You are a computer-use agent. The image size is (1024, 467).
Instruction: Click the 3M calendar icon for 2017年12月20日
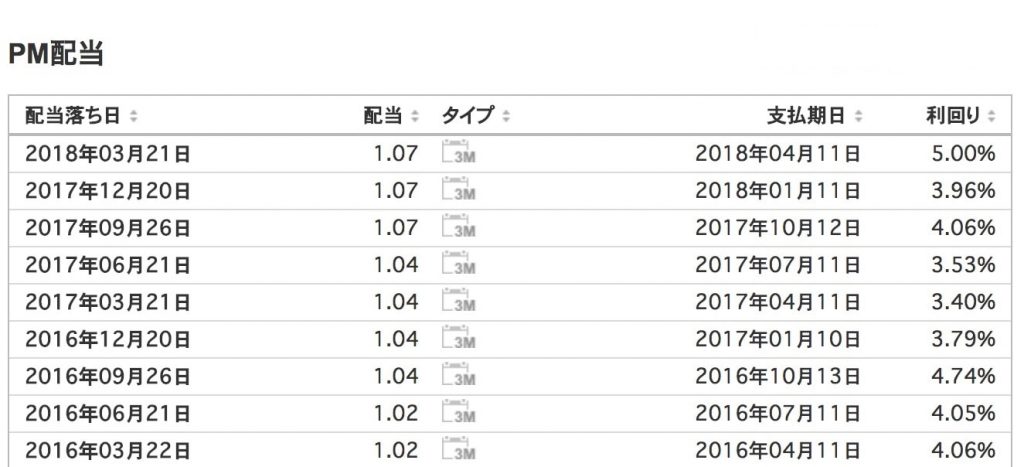click(459, 189)
